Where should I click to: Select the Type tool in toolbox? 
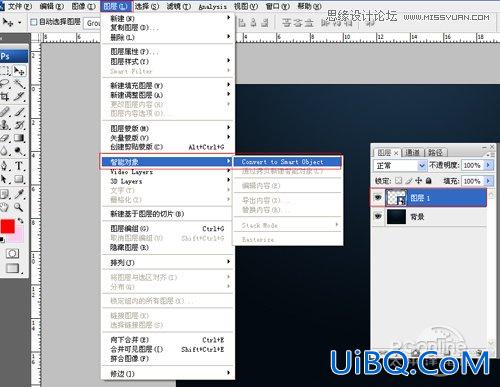click(x=19, y=165)
